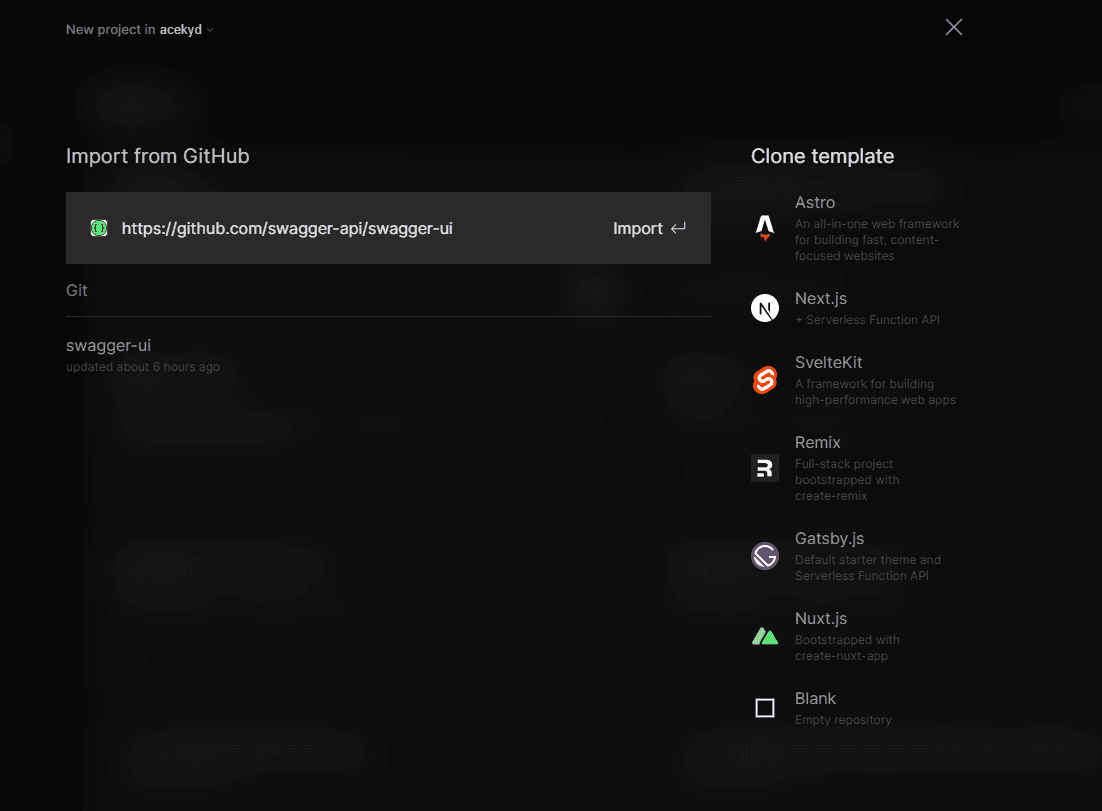Click the GitHub repository URL field
Screen dimensions: 1102x811
[287, 228]
